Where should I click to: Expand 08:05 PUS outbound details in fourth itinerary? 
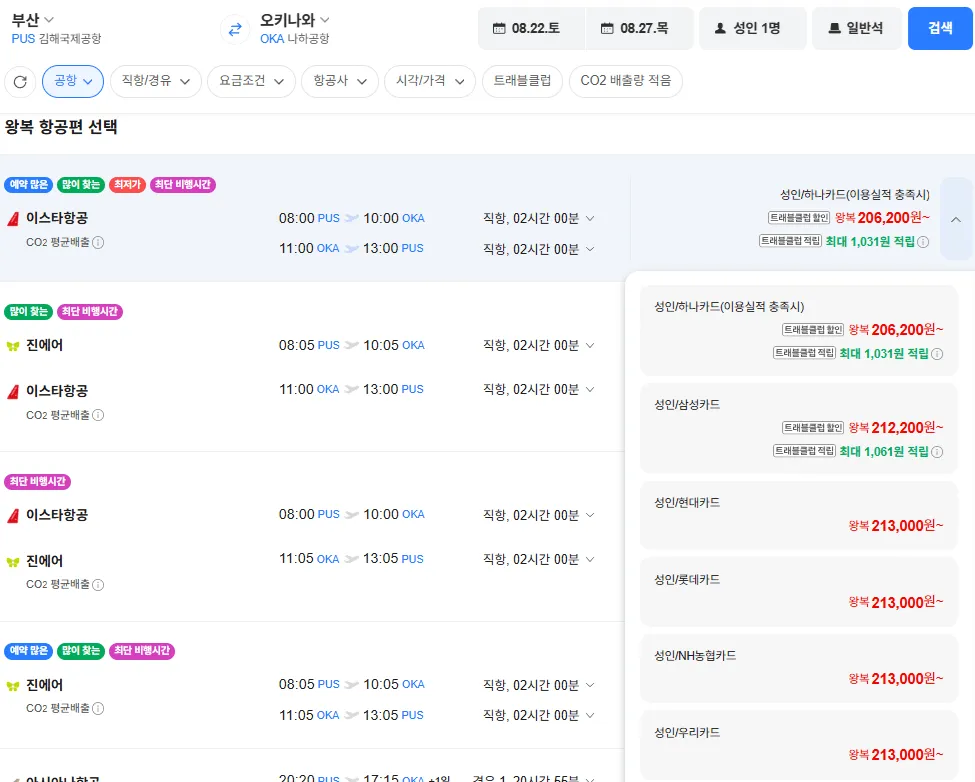[590, 684]
